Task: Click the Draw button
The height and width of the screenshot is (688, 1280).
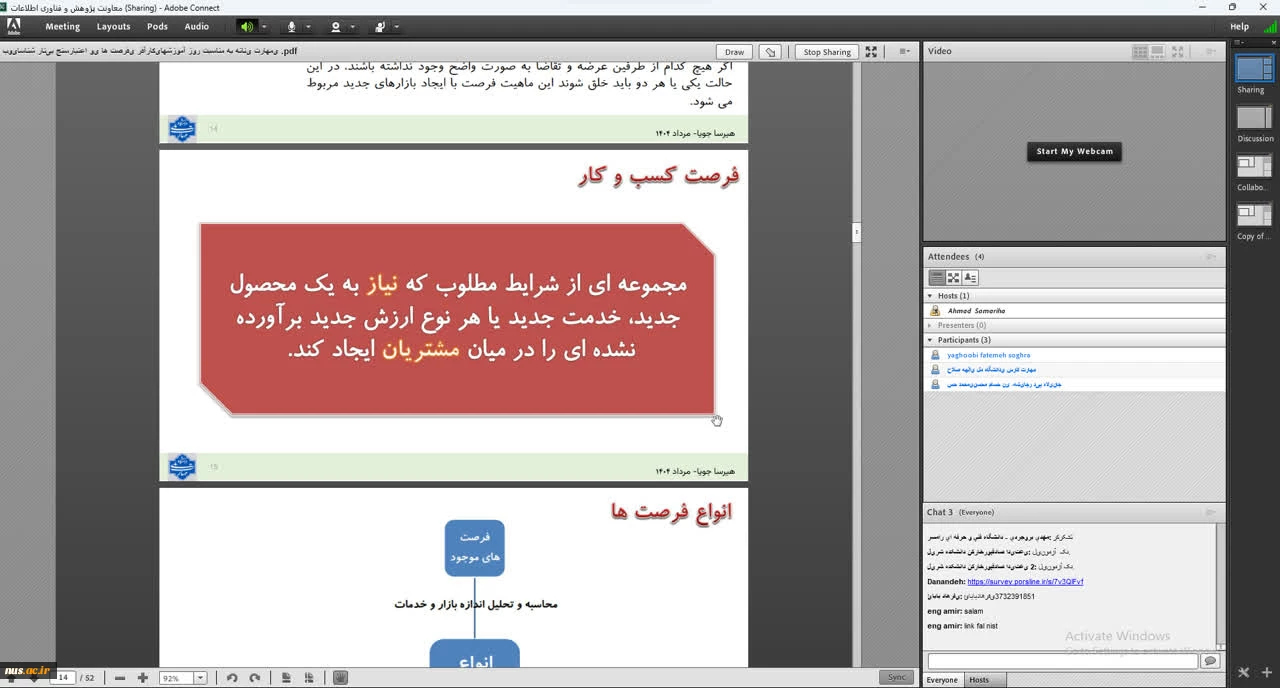Action: tap(735, 52)
